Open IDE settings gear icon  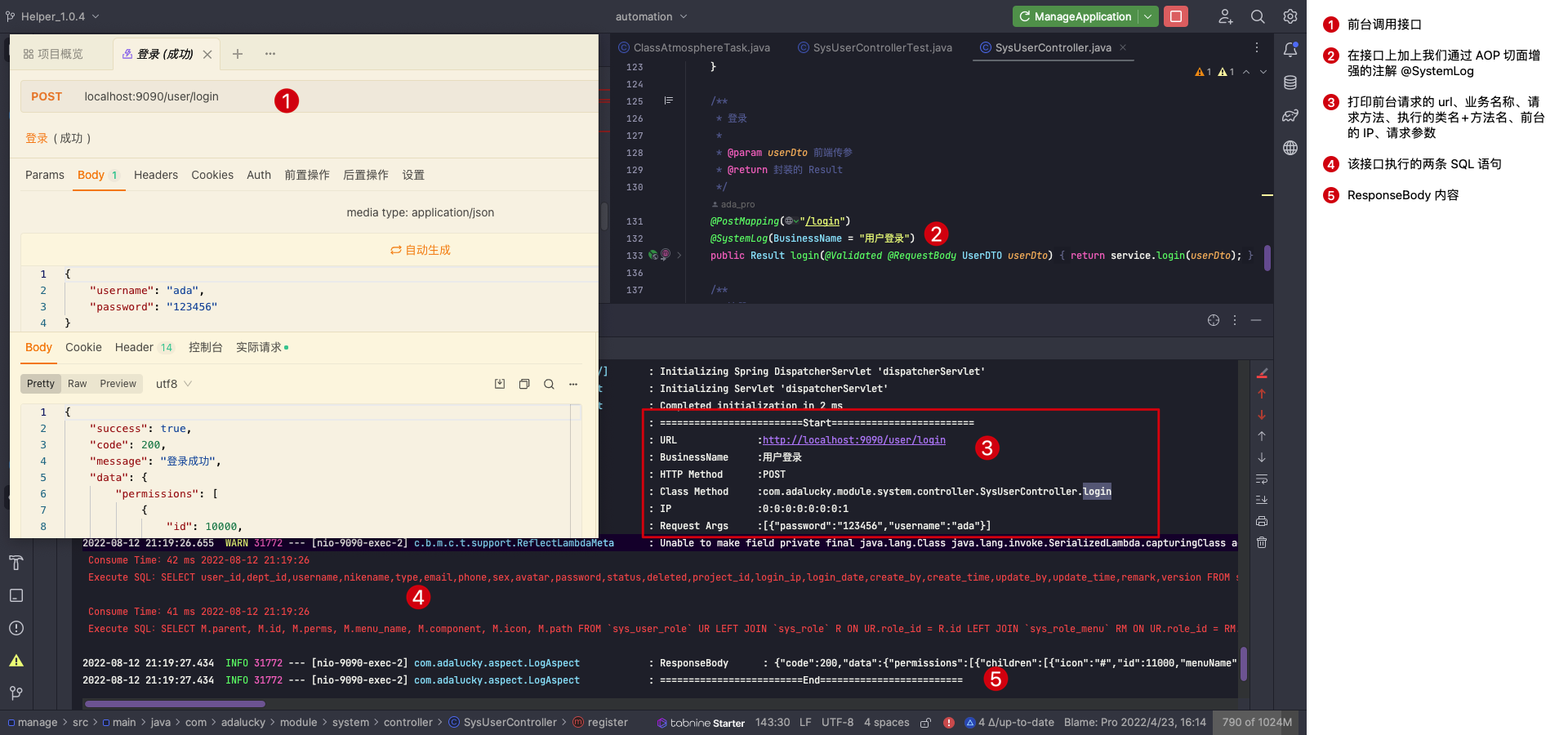[x=1290, y=16]
